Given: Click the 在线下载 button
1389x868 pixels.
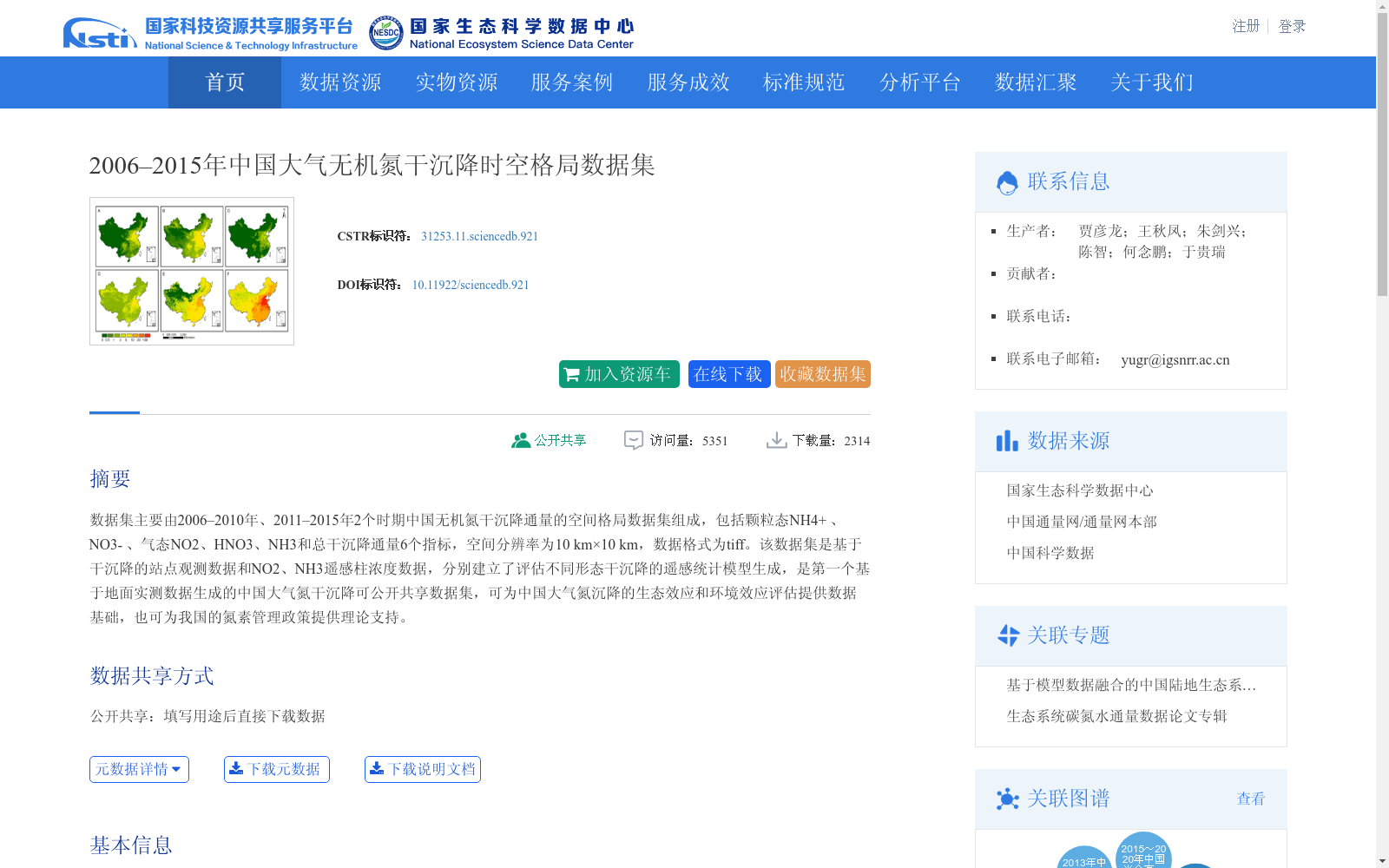Looking at the screenshot, I should click(x=729, y=374).
